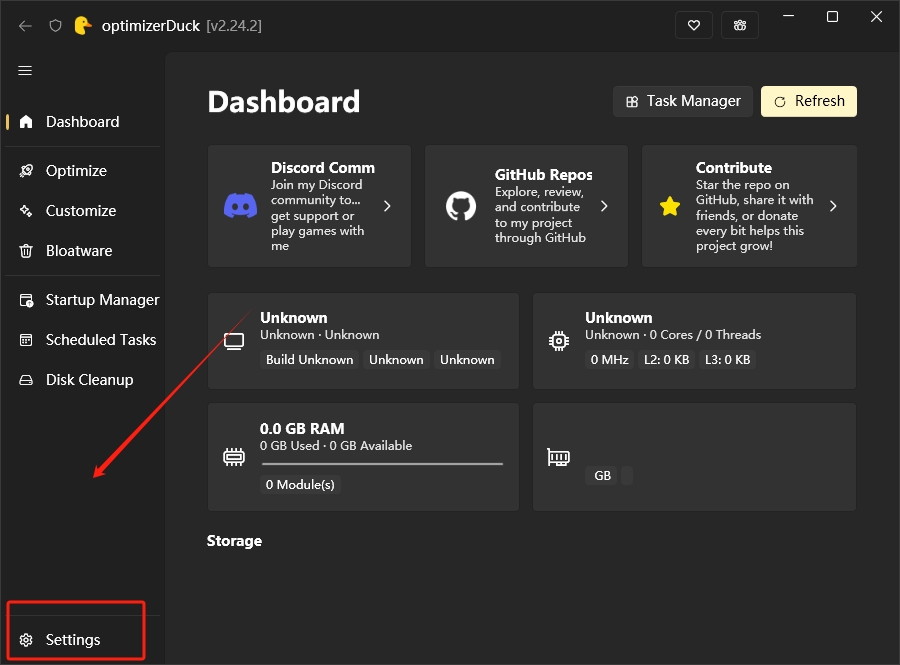Click the 0 MHz tag
The height and width of the screenshot is (665, 900).
[x=610, y=360]
